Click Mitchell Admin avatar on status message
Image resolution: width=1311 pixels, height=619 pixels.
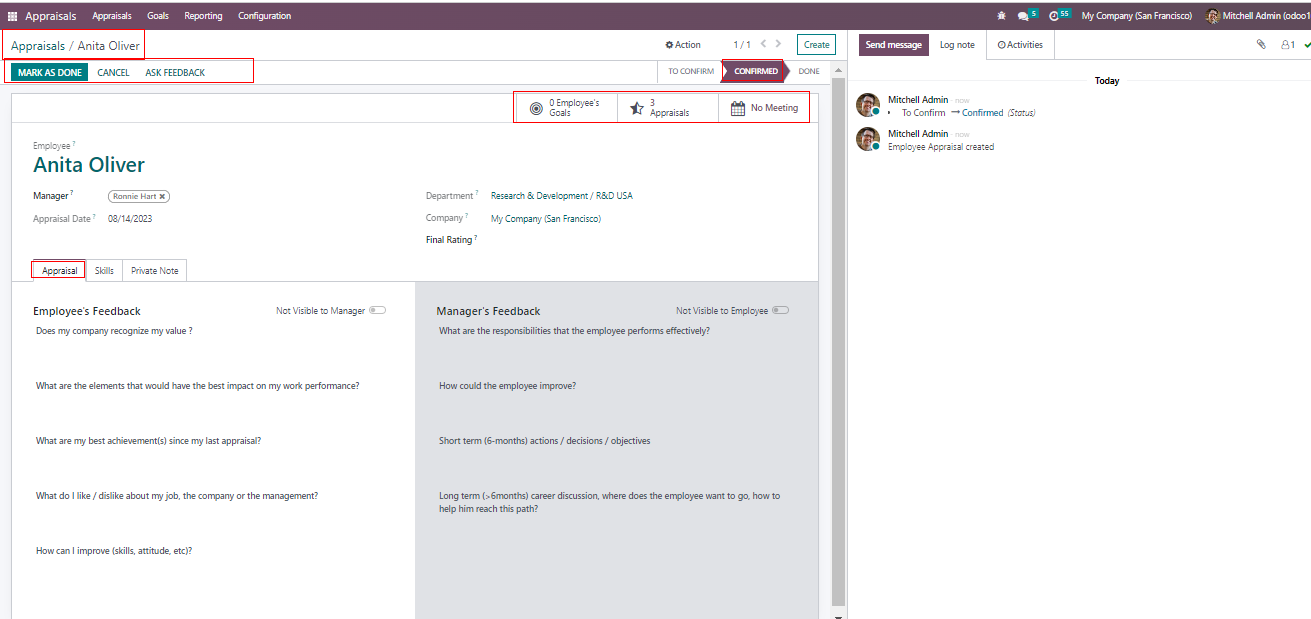pos(868,106)
